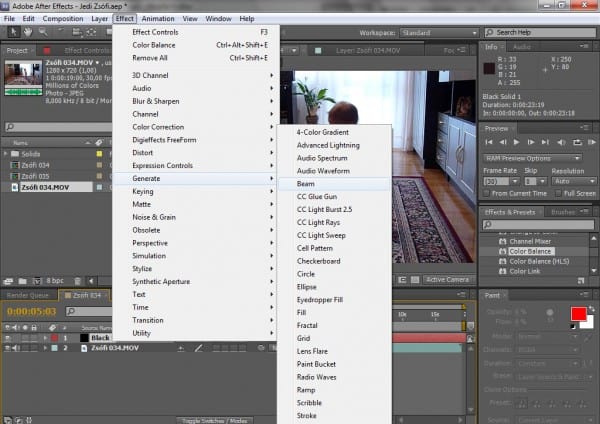Click the Active Camera view button
The width and height of the screenshot is (600, 424).
point(448,279)
